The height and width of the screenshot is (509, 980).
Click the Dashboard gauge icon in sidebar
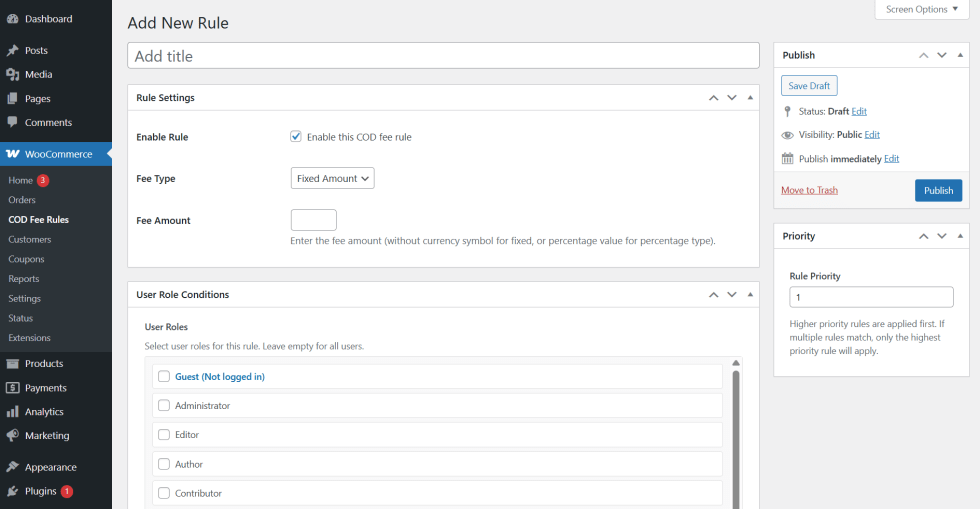[x=12, y=19]
